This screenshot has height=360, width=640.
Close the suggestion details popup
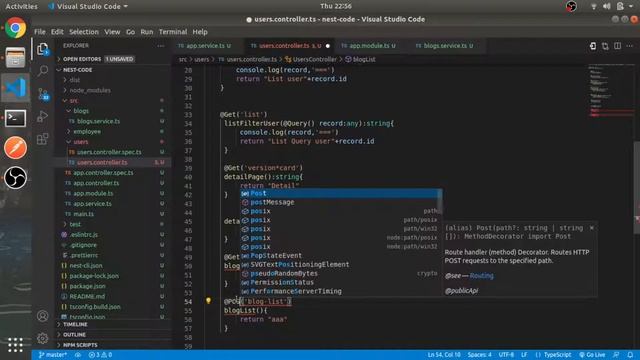(x=592, y=228)
